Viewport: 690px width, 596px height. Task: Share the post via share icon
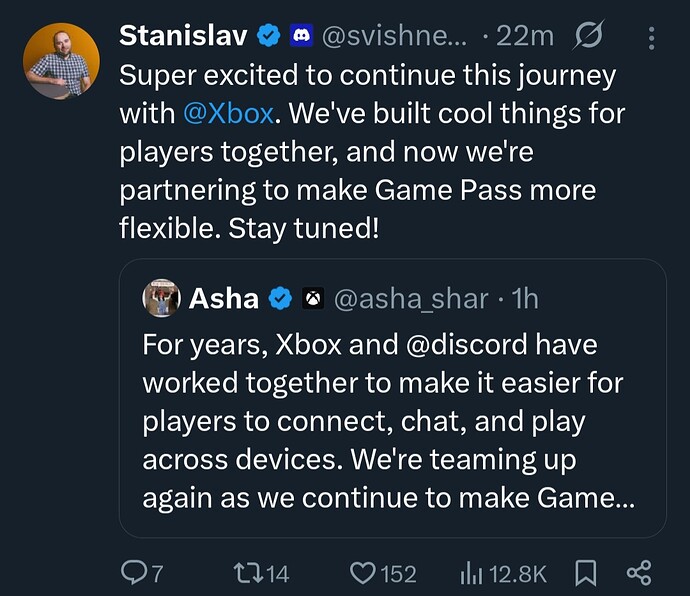pyautogui.click(x=639, y=573)
